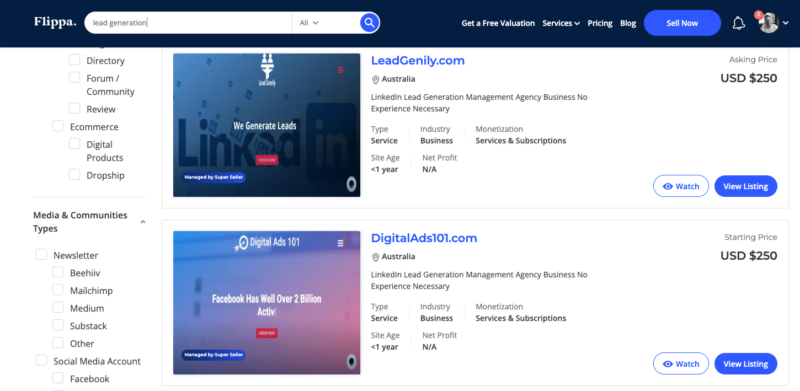This screenshot has height=391, width=800.
Task: Click Services & Subscriptions under LeadGenily
Action: [x=521, y=141]
